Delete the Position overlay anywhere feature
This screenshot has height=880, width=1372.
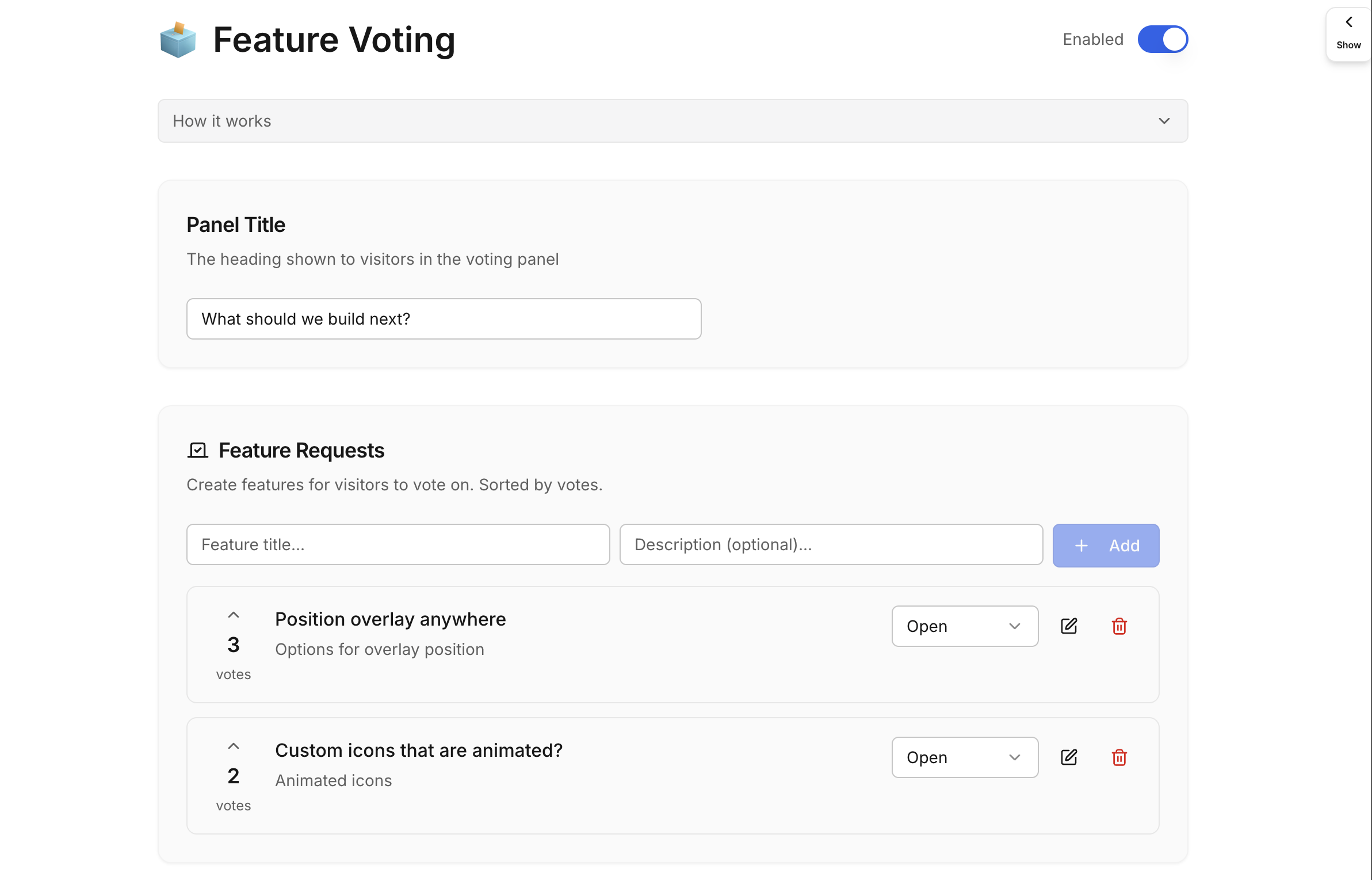pos(1119,626)
